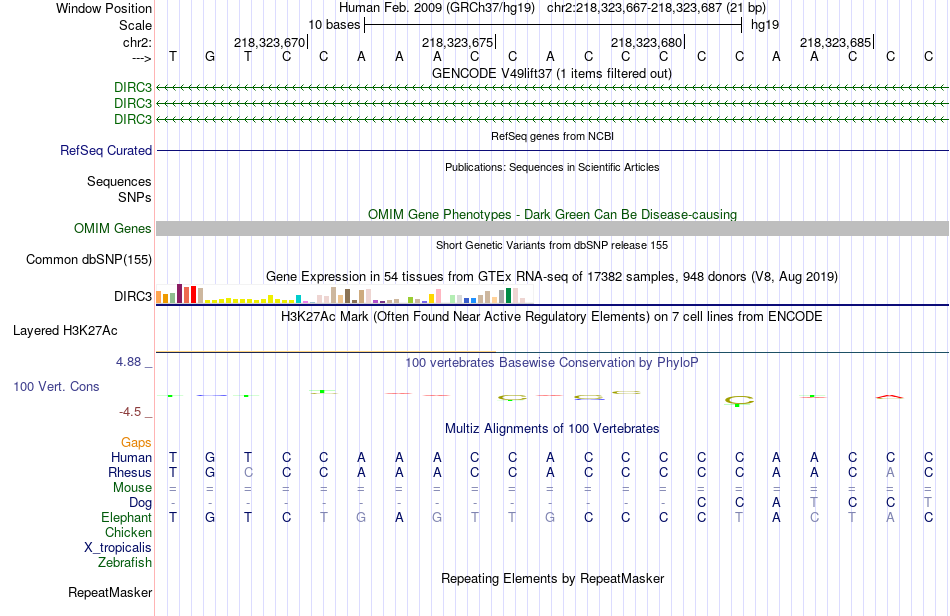Screen dimensions: 950x616
Task: Click the orange Gaps row label
Action: coord(136,443)
